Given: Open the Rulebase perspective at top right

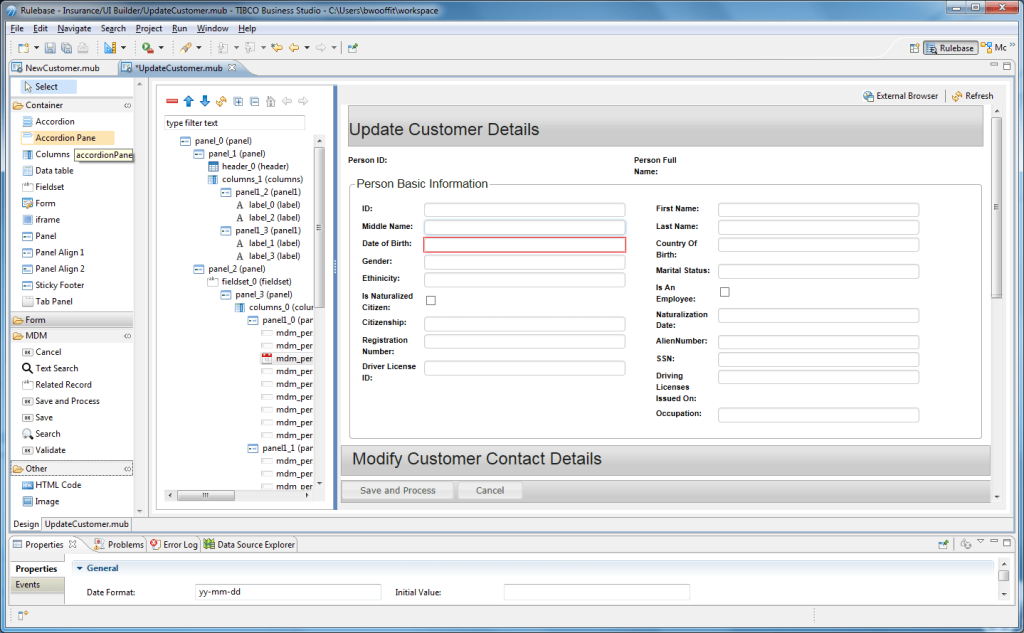Looking at the screenshot, I should click(x=949, y=46).
